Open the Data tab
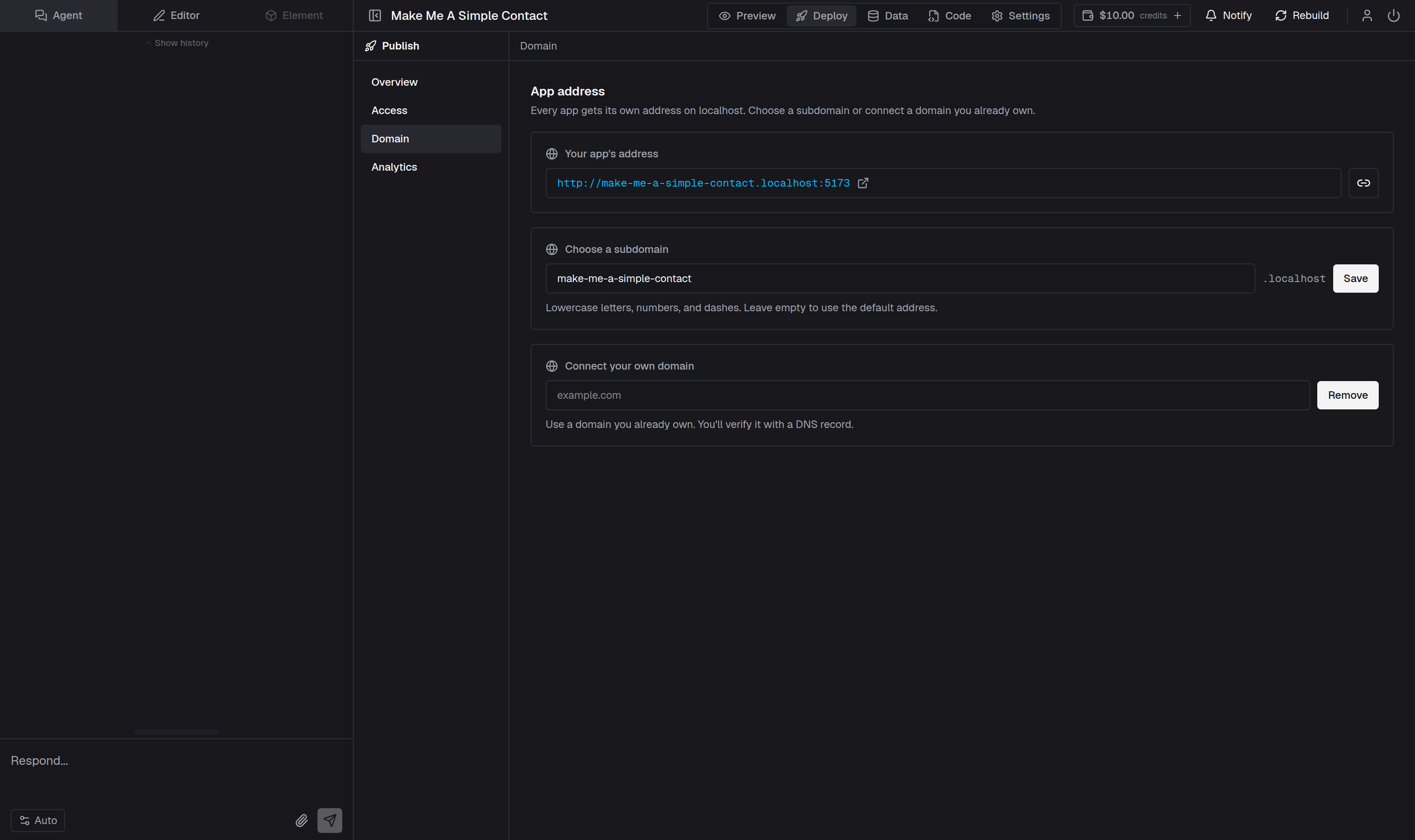The width and height of the screenshot is (1415, 840). tap(887, 15)
